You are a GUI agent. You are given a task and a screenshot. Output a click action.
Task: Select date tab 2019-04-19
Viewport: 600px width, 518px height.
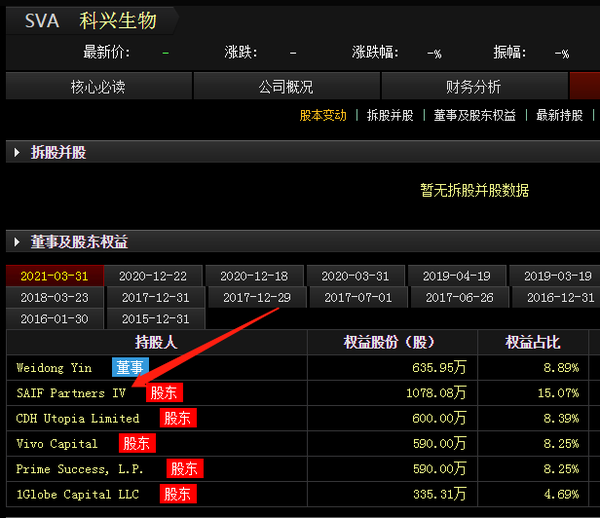point(457,276)
